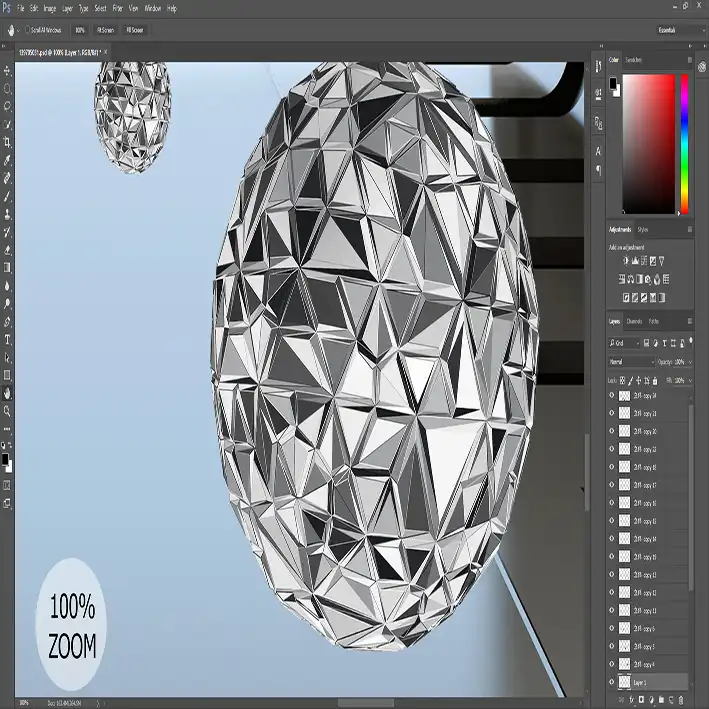Expand the layer Opacity dropdown
This screenshot has width=709, height=709.
tap(690, 361)
